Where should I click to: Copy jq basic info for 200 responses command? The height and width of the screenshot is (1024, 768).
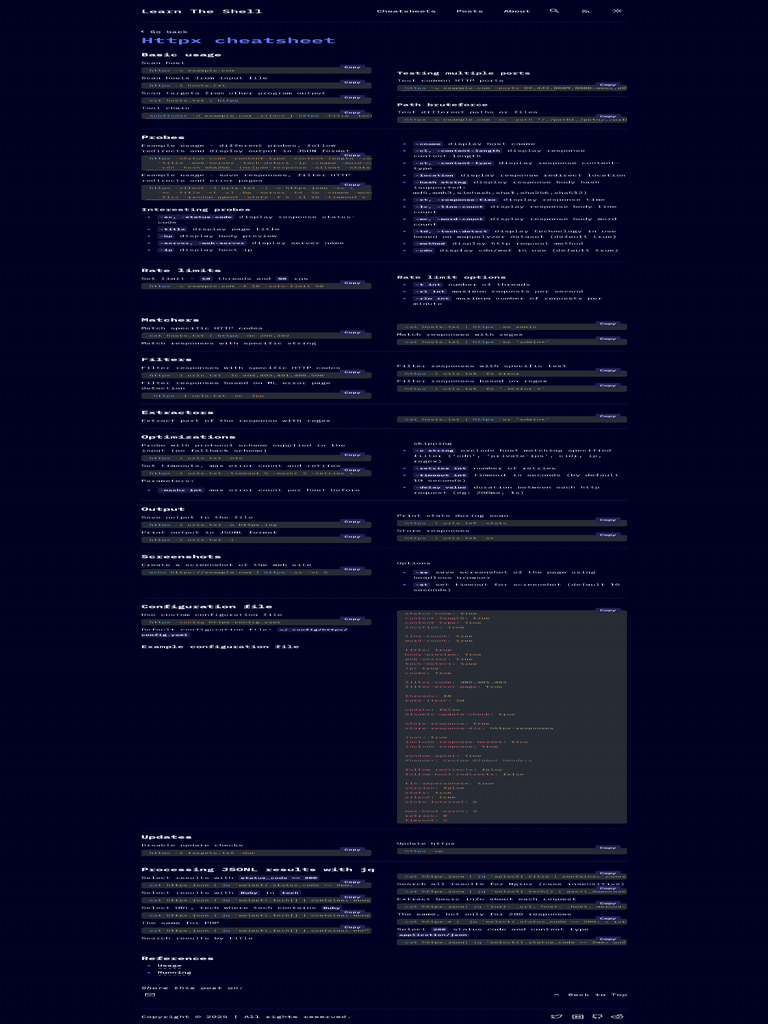point(607,918)
